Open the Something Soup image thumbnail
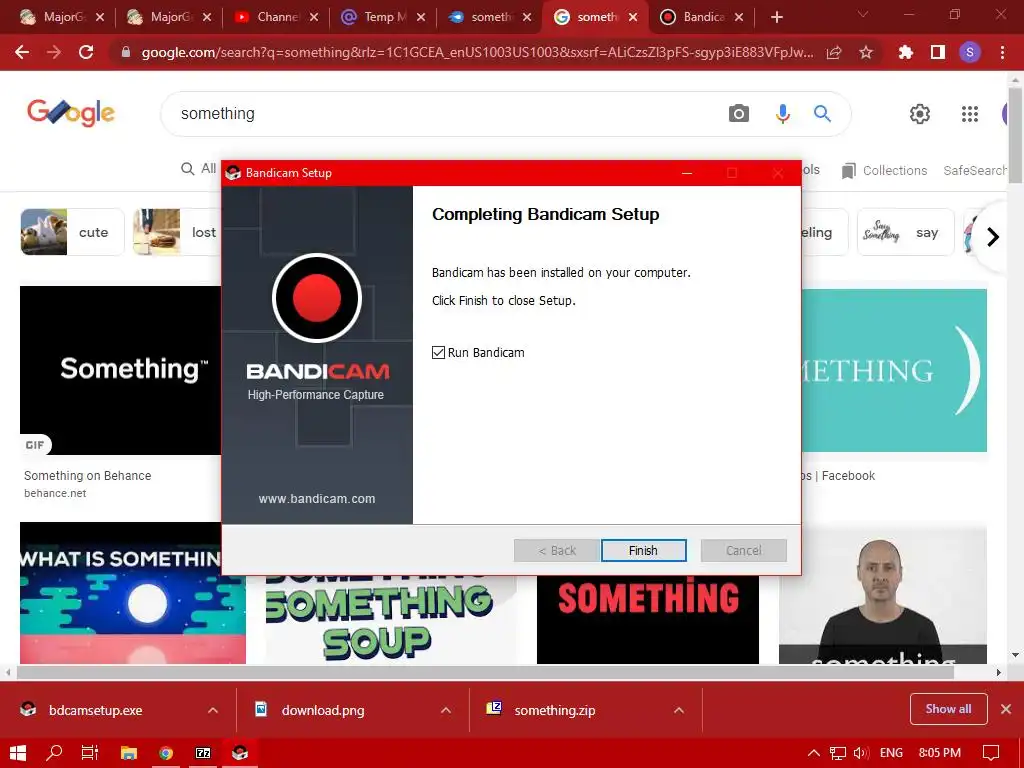1024x768 pixels. [x=391, y=619]
